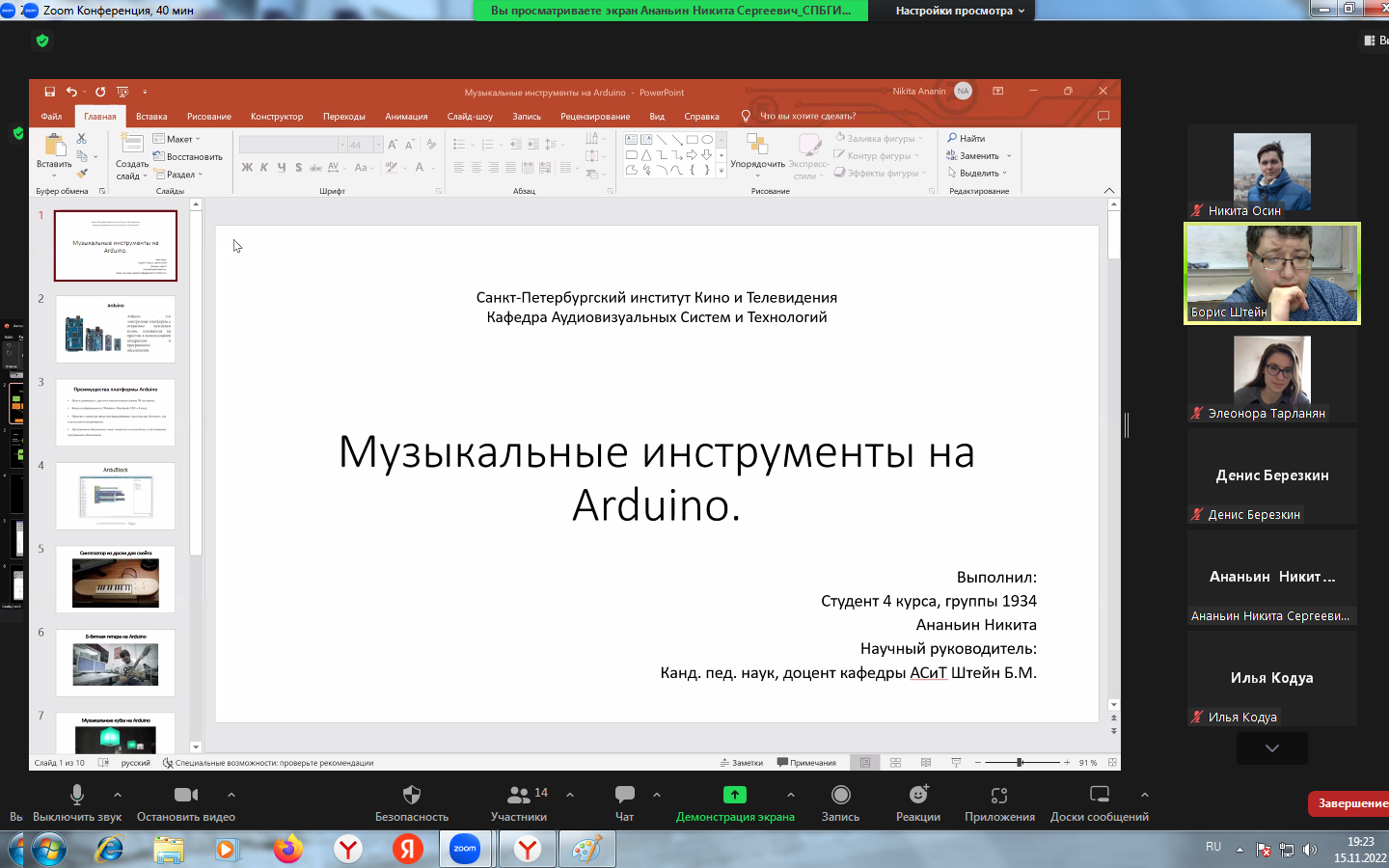Click Демонстрация экрана share screen button
Image resolution: width=1389 pixels, height=868 pixels.
tap(735, 803)
